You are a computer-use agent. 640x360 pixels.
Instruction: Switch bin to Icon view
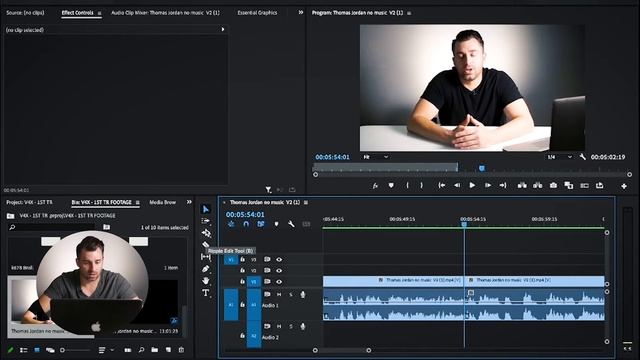point(37,350)
